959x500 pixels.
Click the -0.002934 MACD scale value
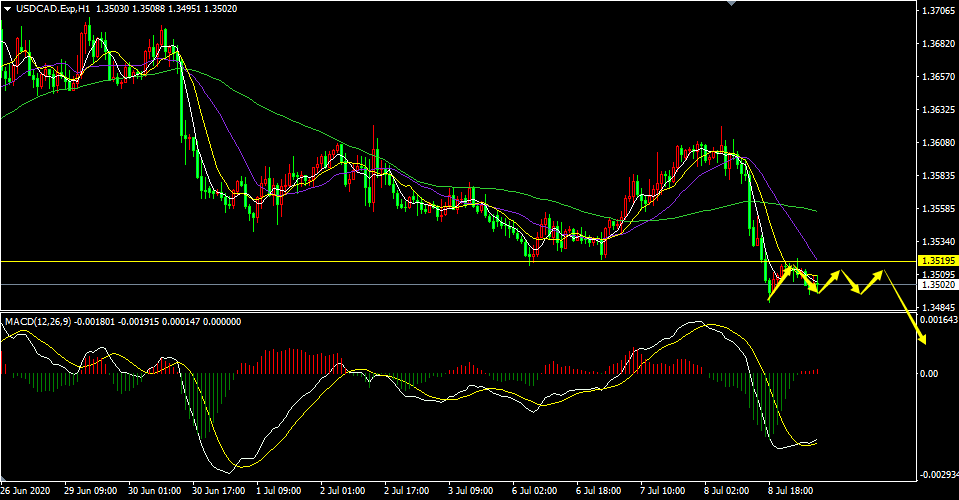(x=939, y=475)
